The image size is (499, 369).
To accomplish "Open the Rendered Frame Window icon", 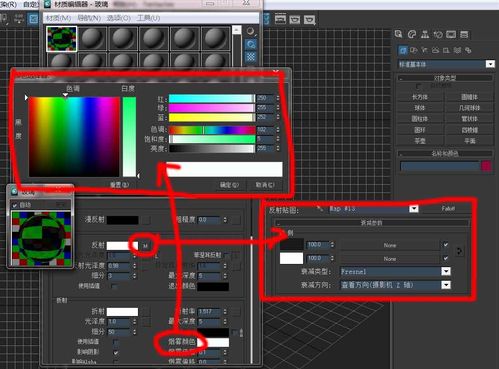I will pyautogui.click(x=295, y=19).
